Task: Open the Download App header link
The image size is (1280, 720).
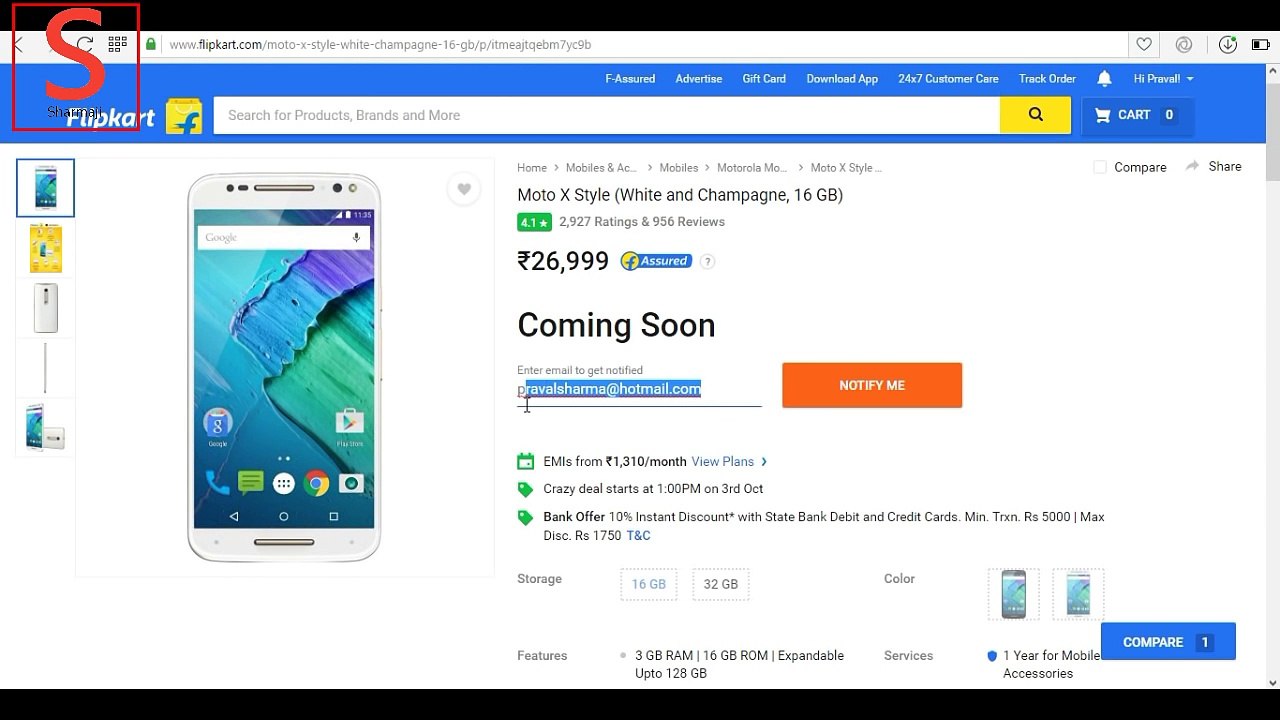Action: pos(842,78)
